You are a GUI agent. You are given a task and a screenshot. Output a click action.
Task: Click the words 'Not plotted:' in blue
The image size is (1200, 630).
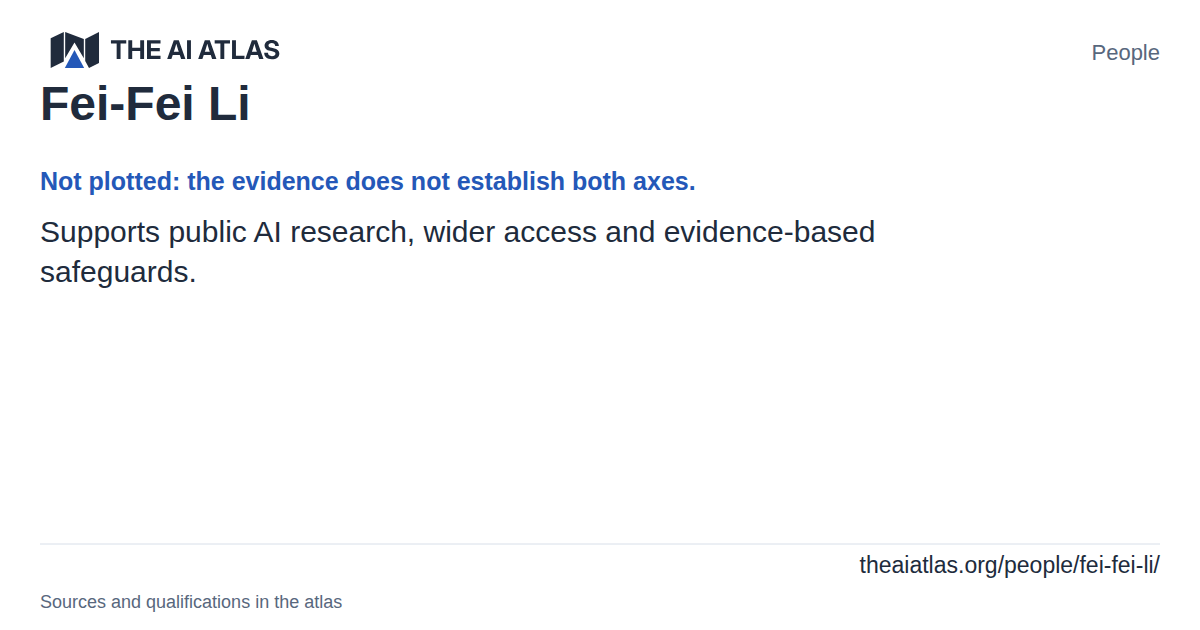tap(110, 182)
